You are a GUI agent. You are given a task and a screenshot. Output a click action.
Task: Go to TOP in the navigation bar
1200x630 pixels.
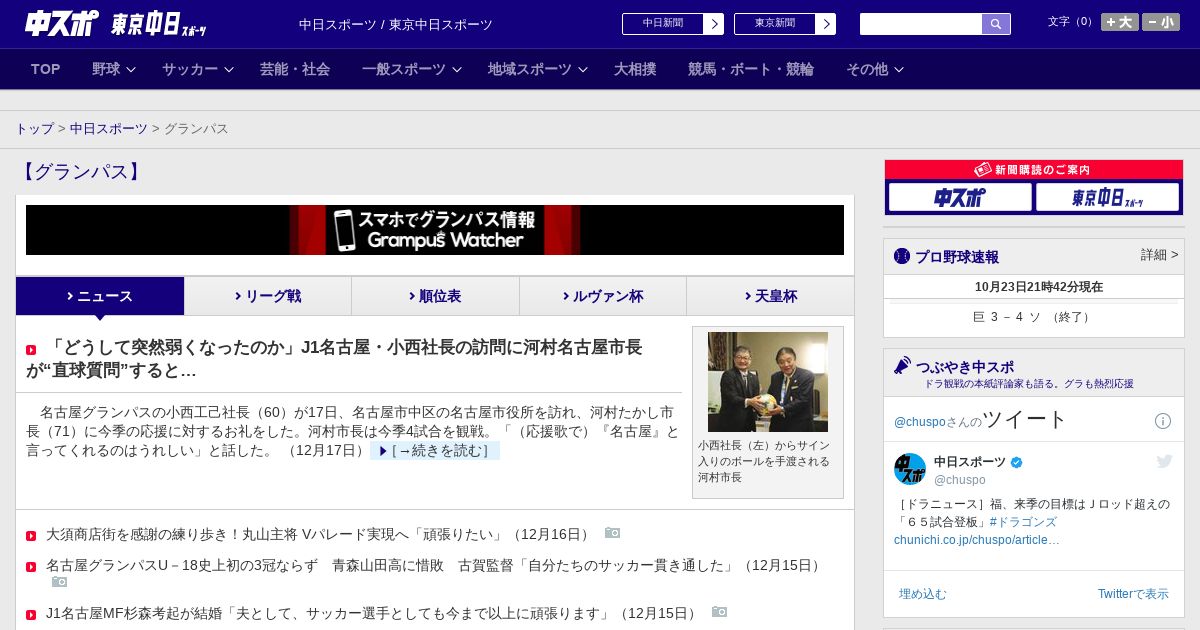pyautogui.click(x=46, y=69)
